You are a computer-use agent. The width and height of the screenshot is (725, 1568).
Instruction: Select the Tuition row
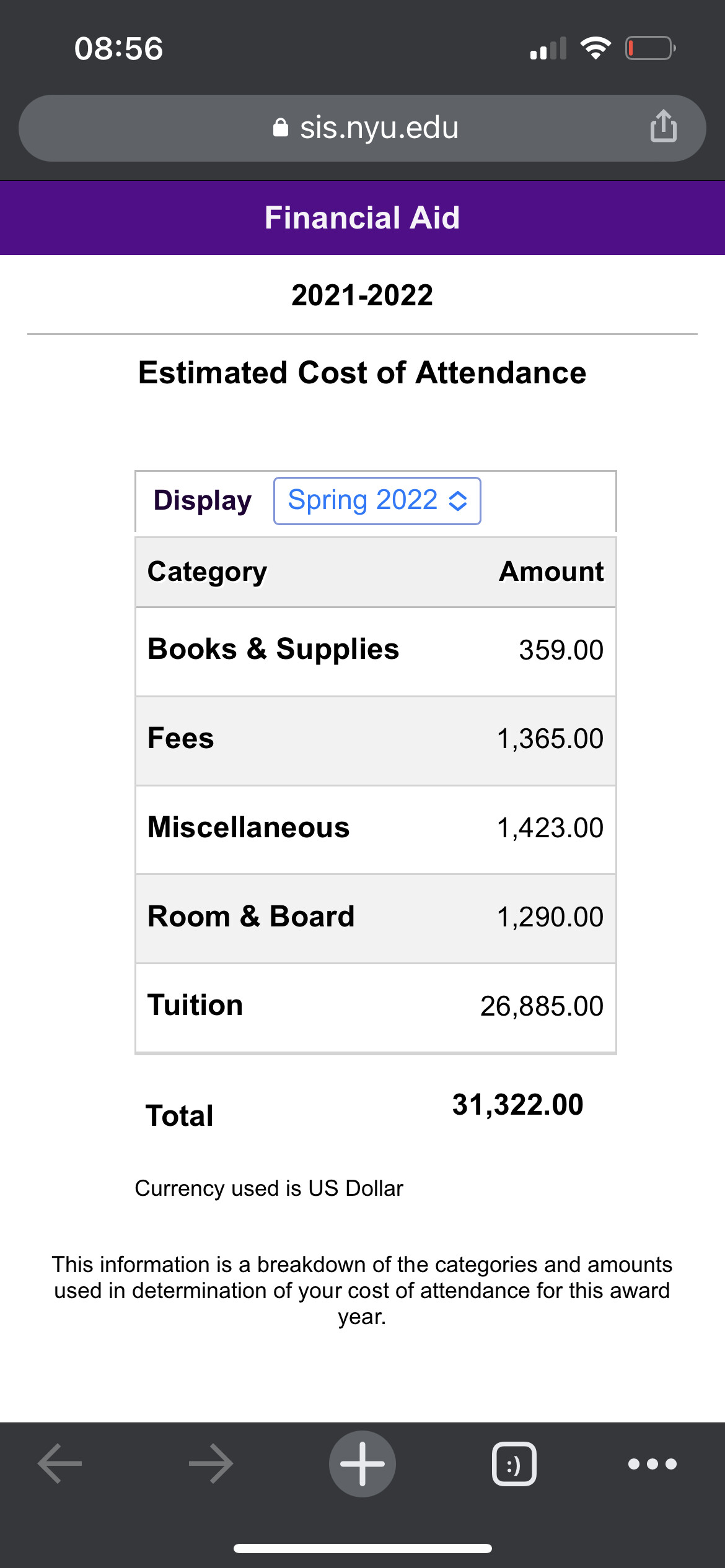coord(376,1006)
